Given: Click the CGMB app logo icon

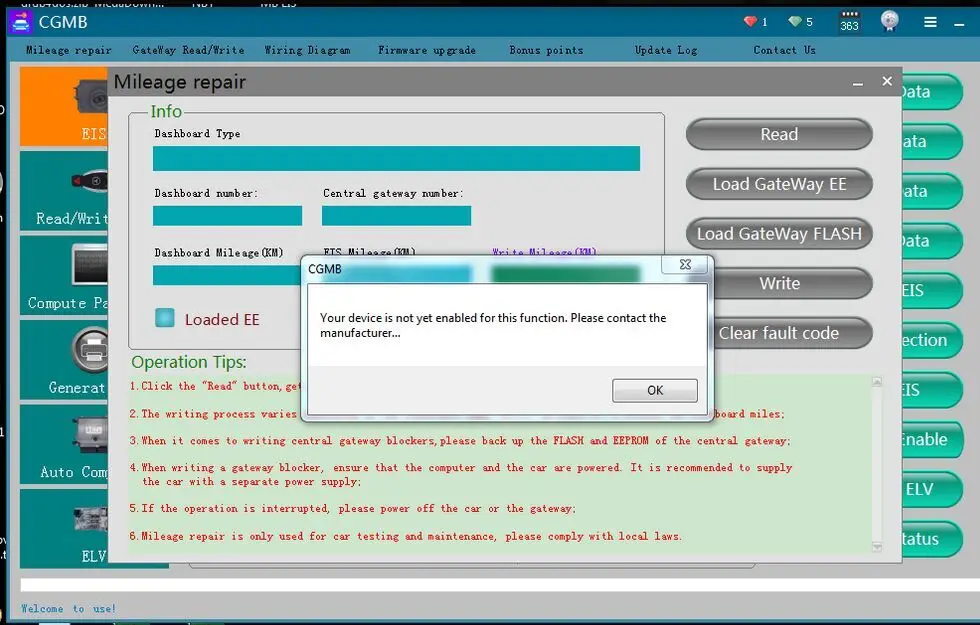Looking at the screenshot, I should (21, 22).
